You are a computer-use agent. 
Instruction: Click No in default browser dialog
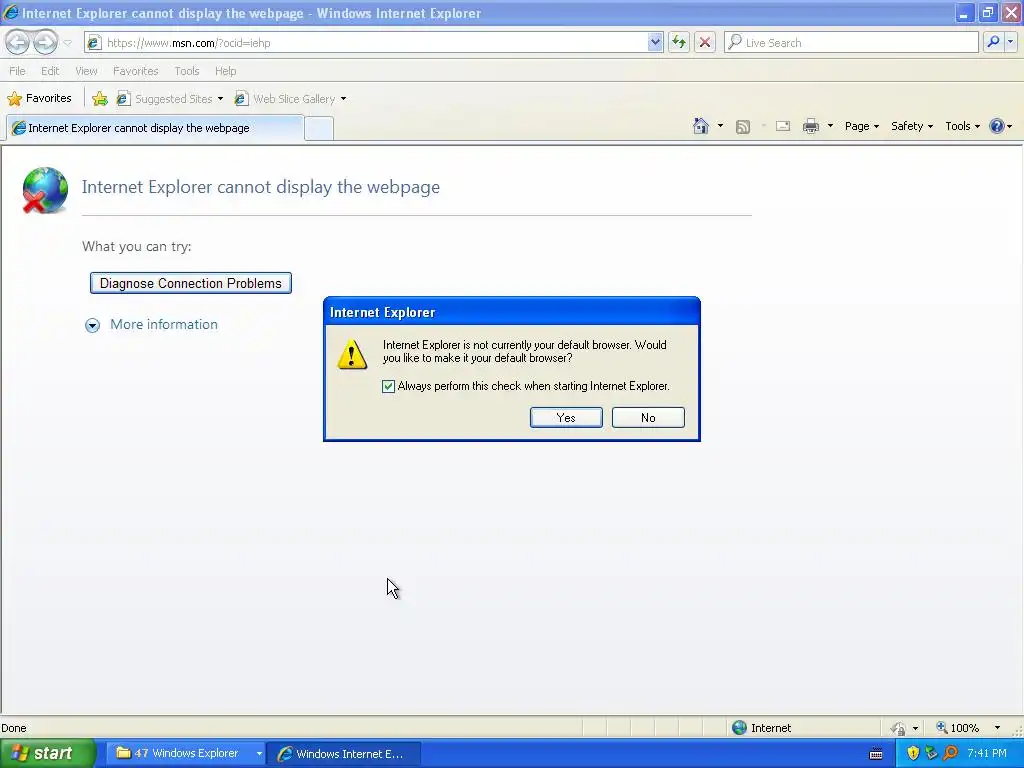[x=648, y=418]
